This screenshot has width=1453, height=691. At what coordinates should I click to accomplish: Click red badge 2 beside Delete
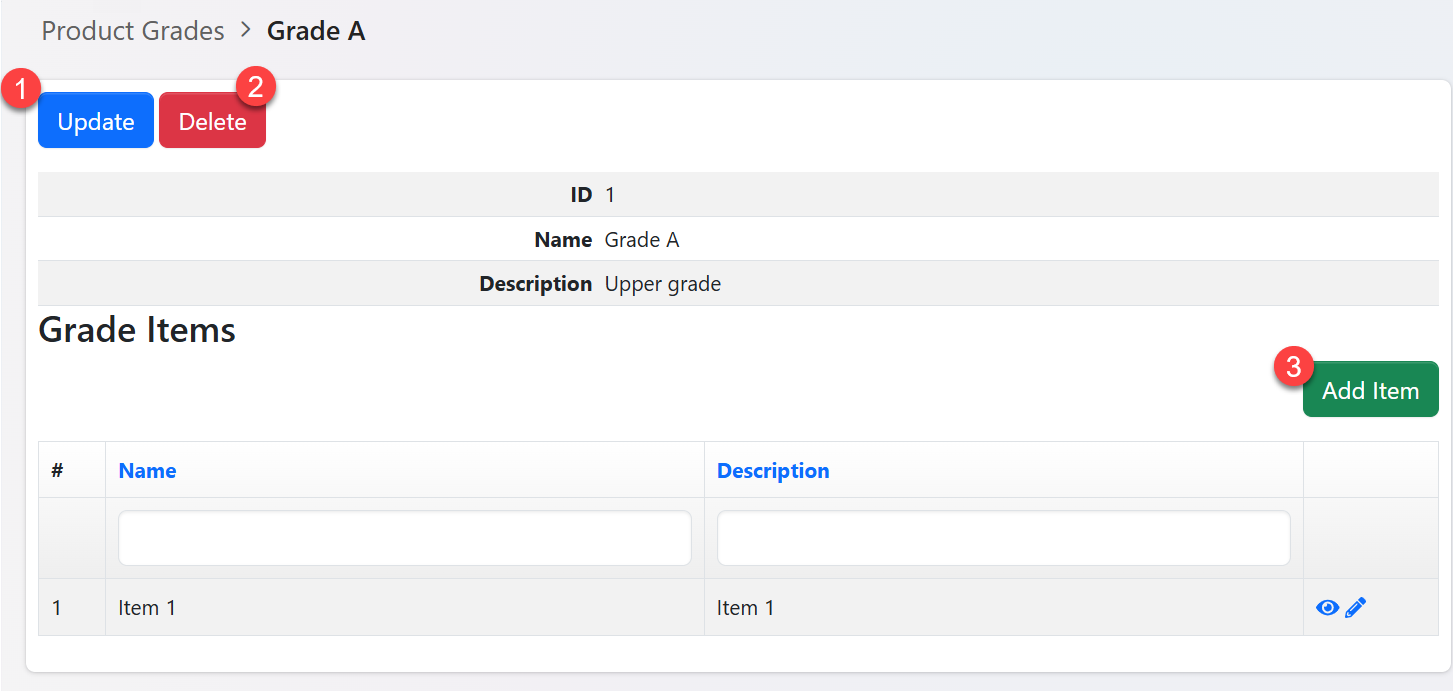(x=256, y=87)
